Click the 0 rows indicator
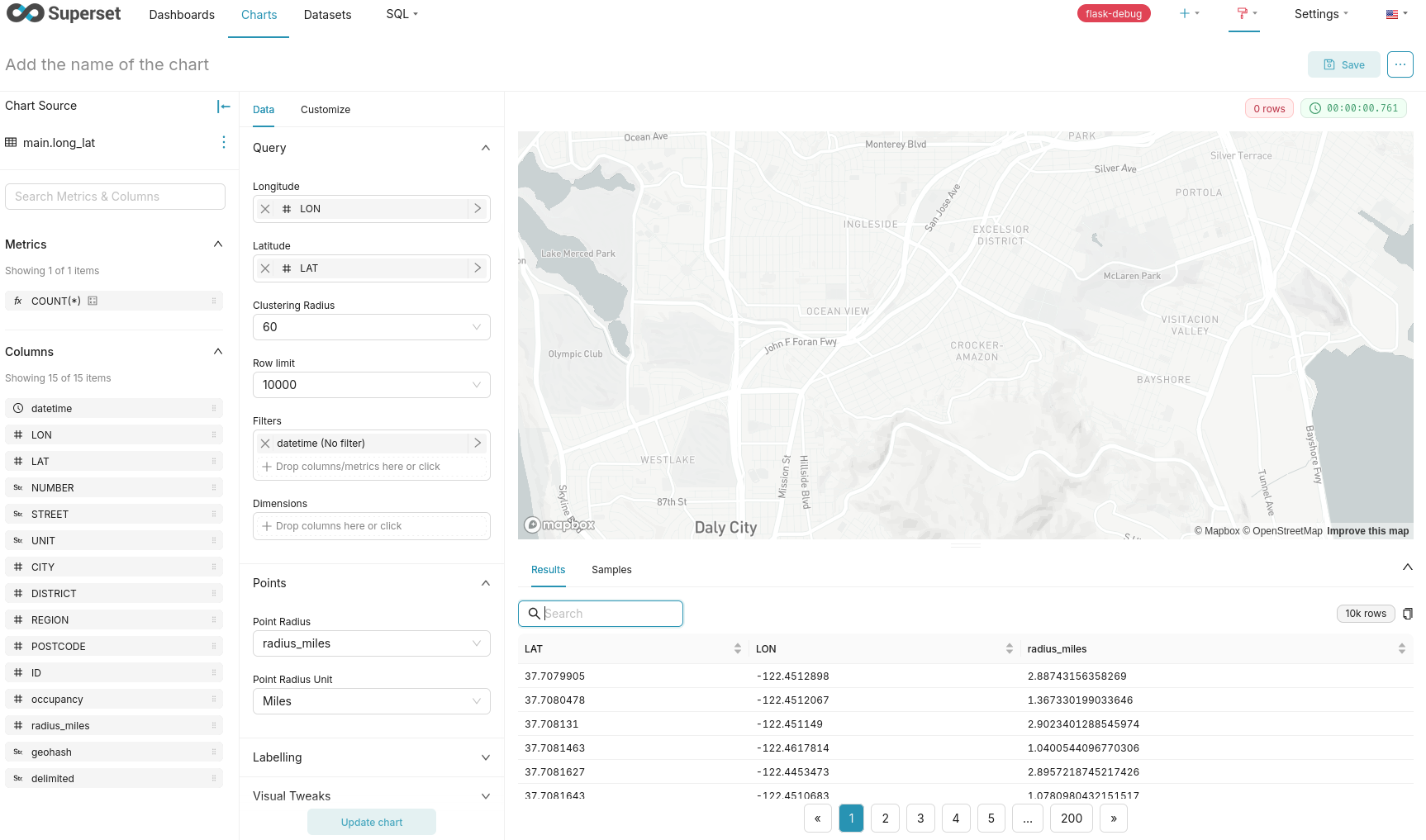Viewport: 1426px width, 840px height. point(1269,108)
